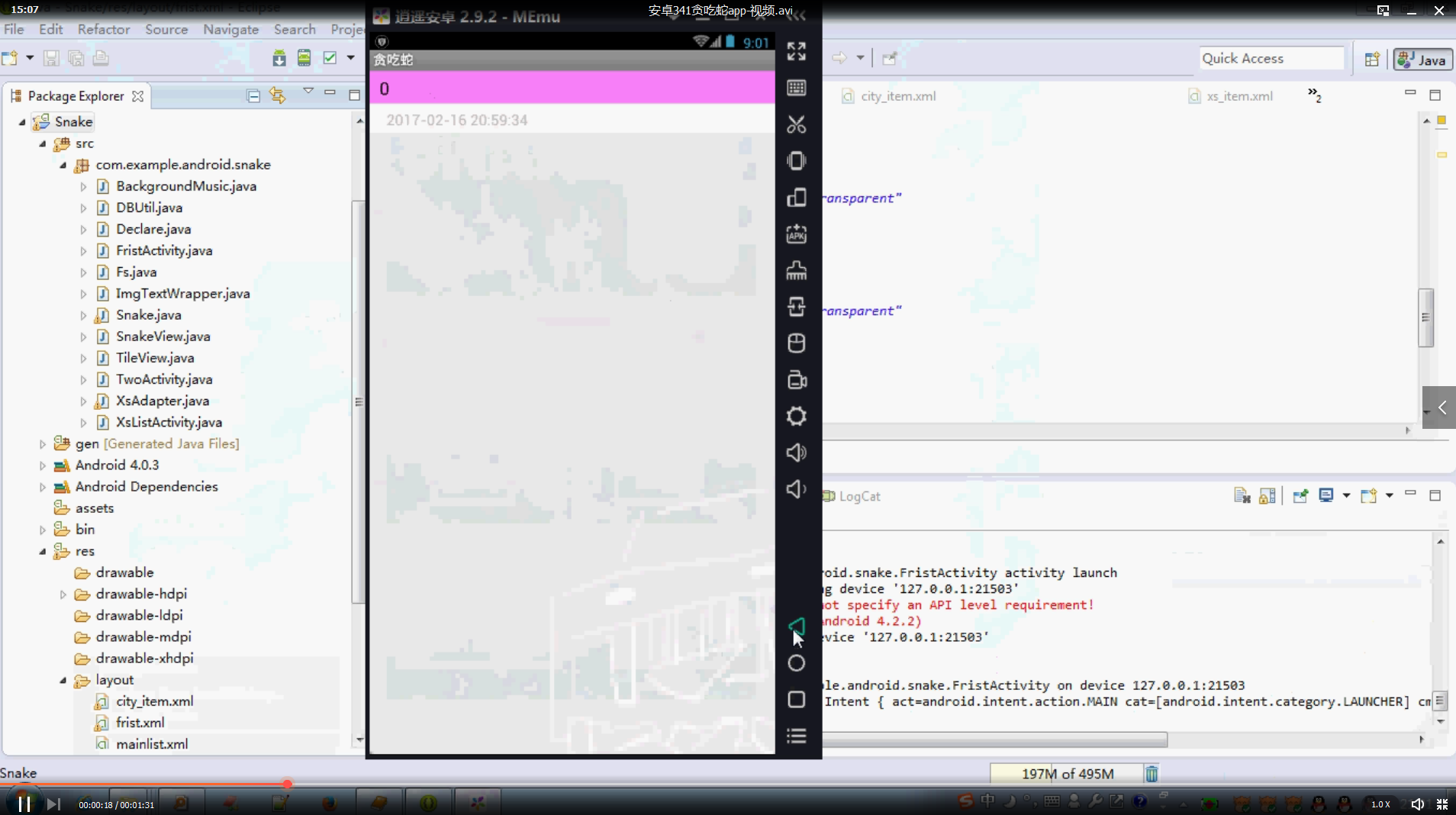The width and height of the screenshot is (1456, 815).
Task: Click the Print icon in Eclipse toolbar
Action: click(100, 58)
